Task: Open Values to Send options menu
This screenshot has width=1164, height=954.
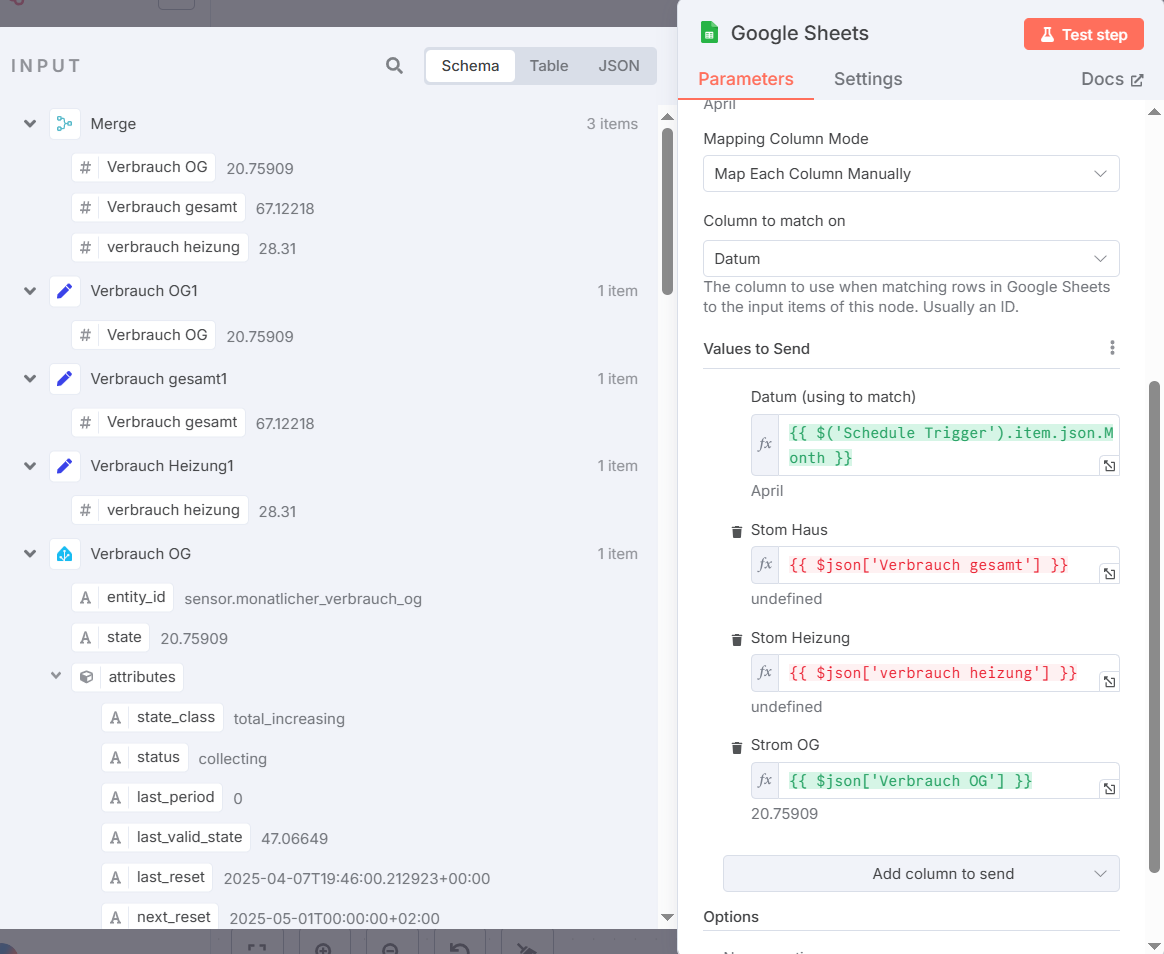Action: tap(1111, 347)
